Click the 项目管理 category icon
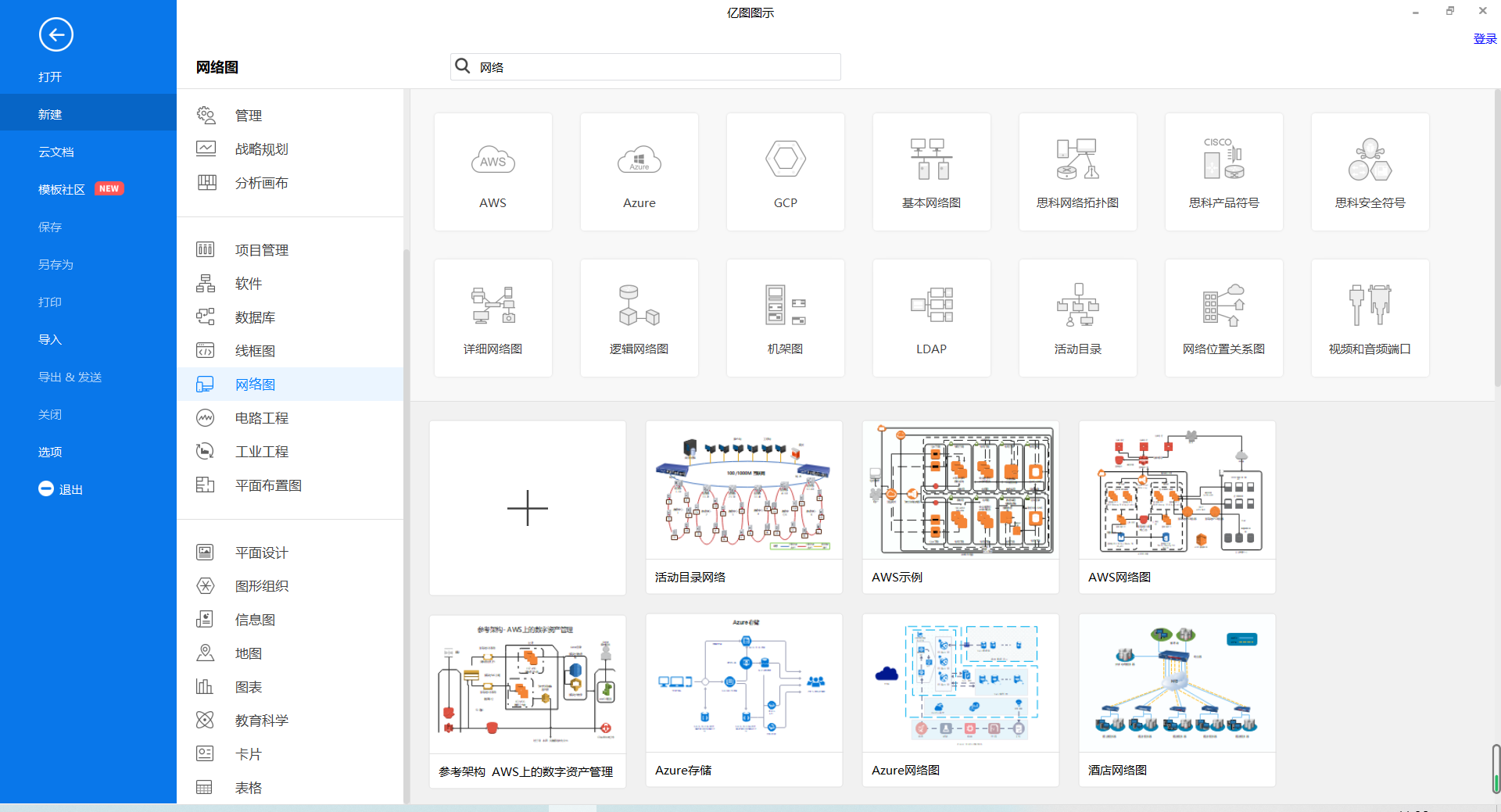 (x=206, y=249)
